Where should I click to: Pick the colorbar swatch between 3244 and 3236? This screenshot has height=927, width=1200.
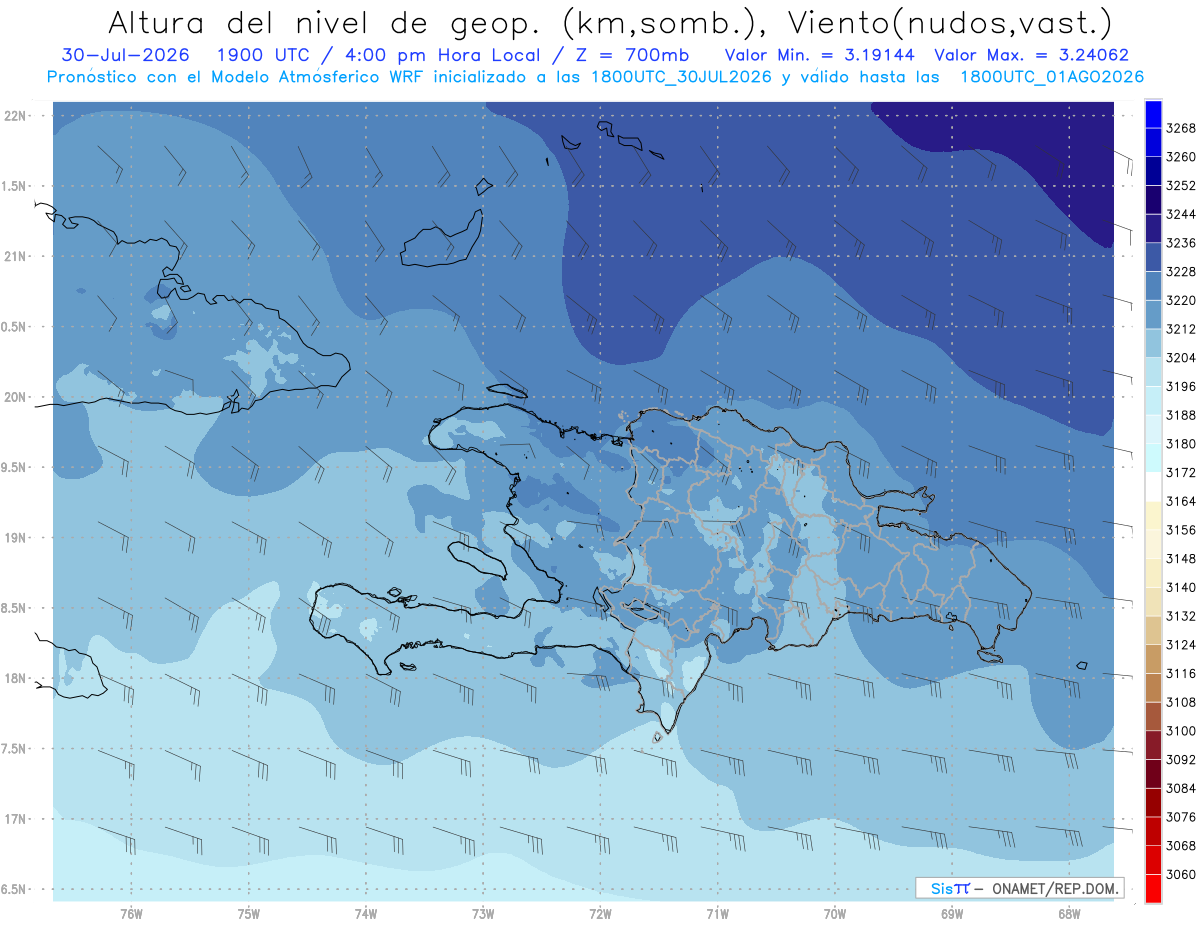click(1153, 229)
